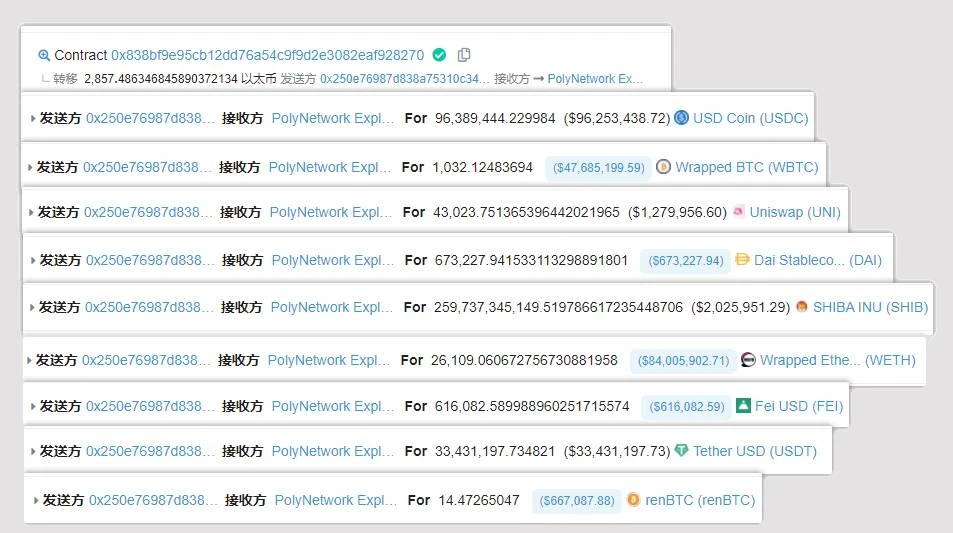953x533 pixels.
Task: Open PolyNetwork Expl... recipient in SHIB row
Action: click(332, 308)
